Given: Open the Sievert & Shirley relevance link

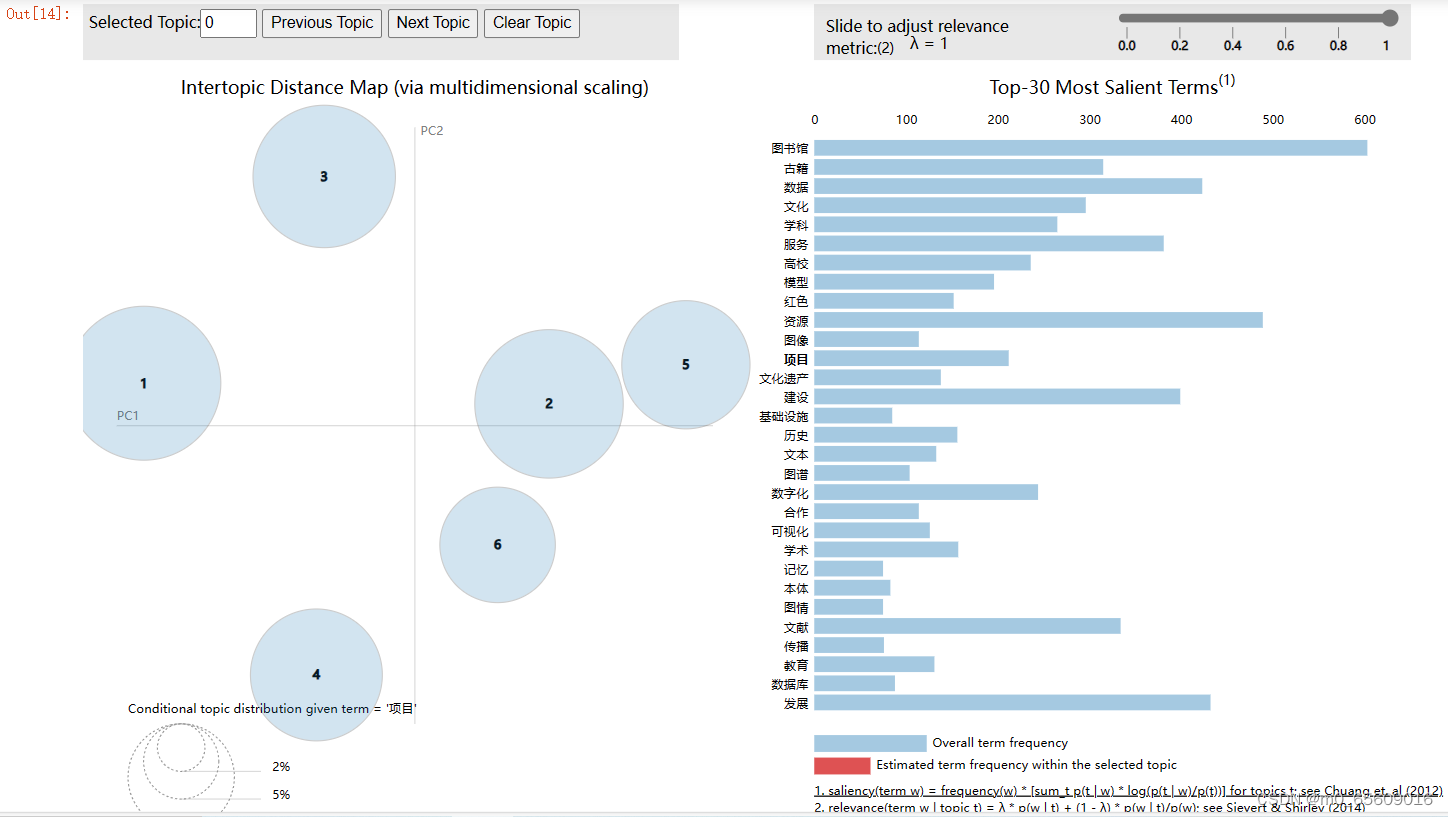Looking at the screenshot, I should (1100, 807).
